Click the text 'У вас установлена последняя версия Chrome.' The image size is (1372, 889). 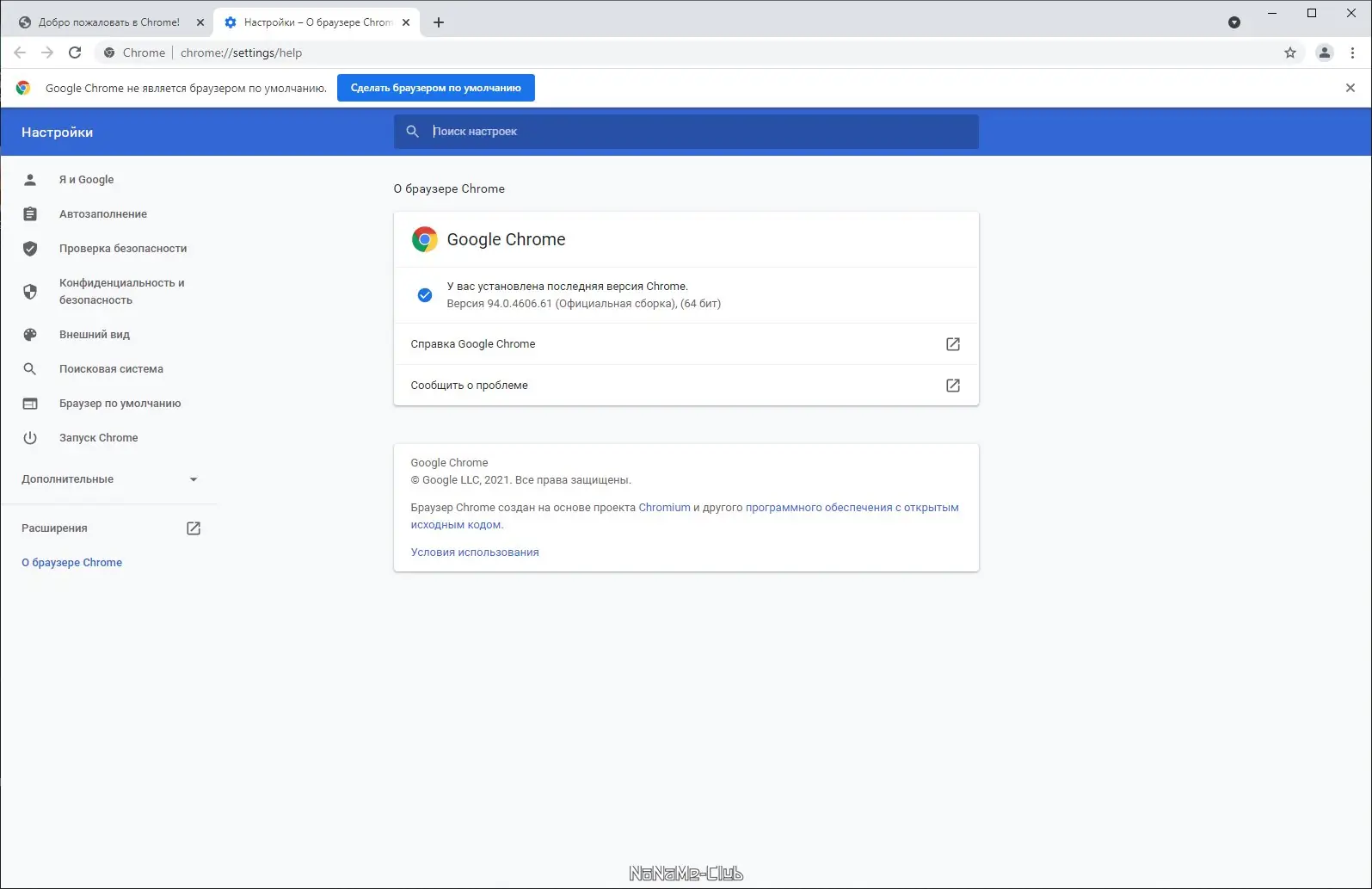pos(567,287)
